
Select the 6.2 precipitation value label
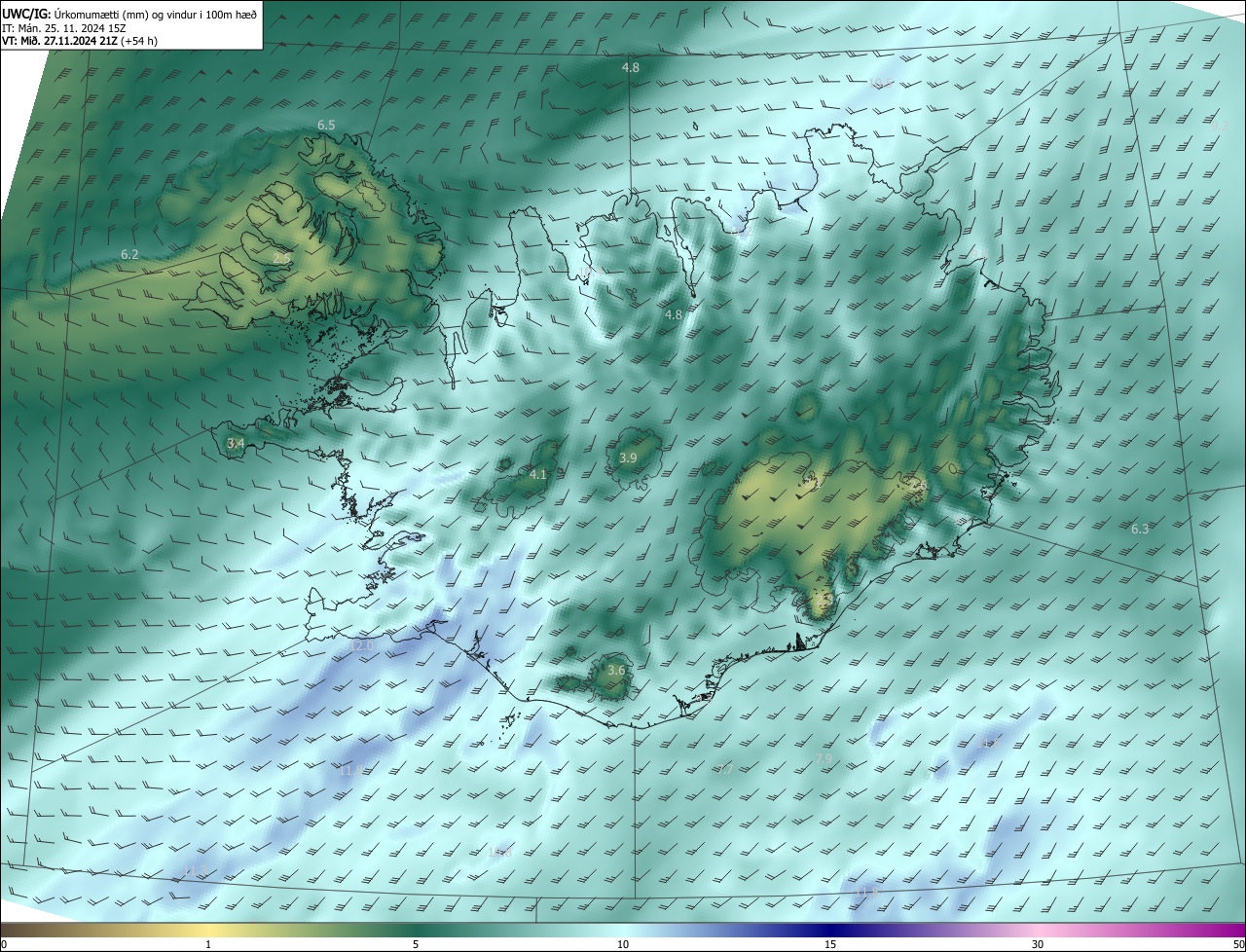point(129,254)
